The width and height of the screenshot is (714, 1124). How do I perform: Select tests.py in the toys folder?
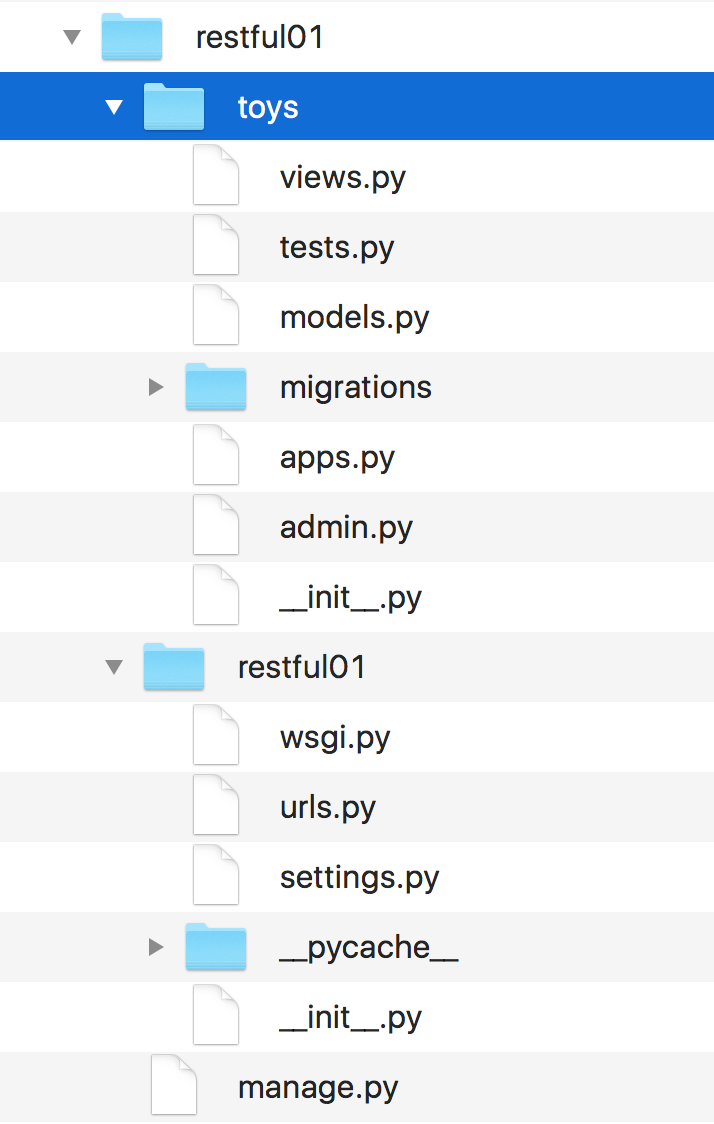357,247
